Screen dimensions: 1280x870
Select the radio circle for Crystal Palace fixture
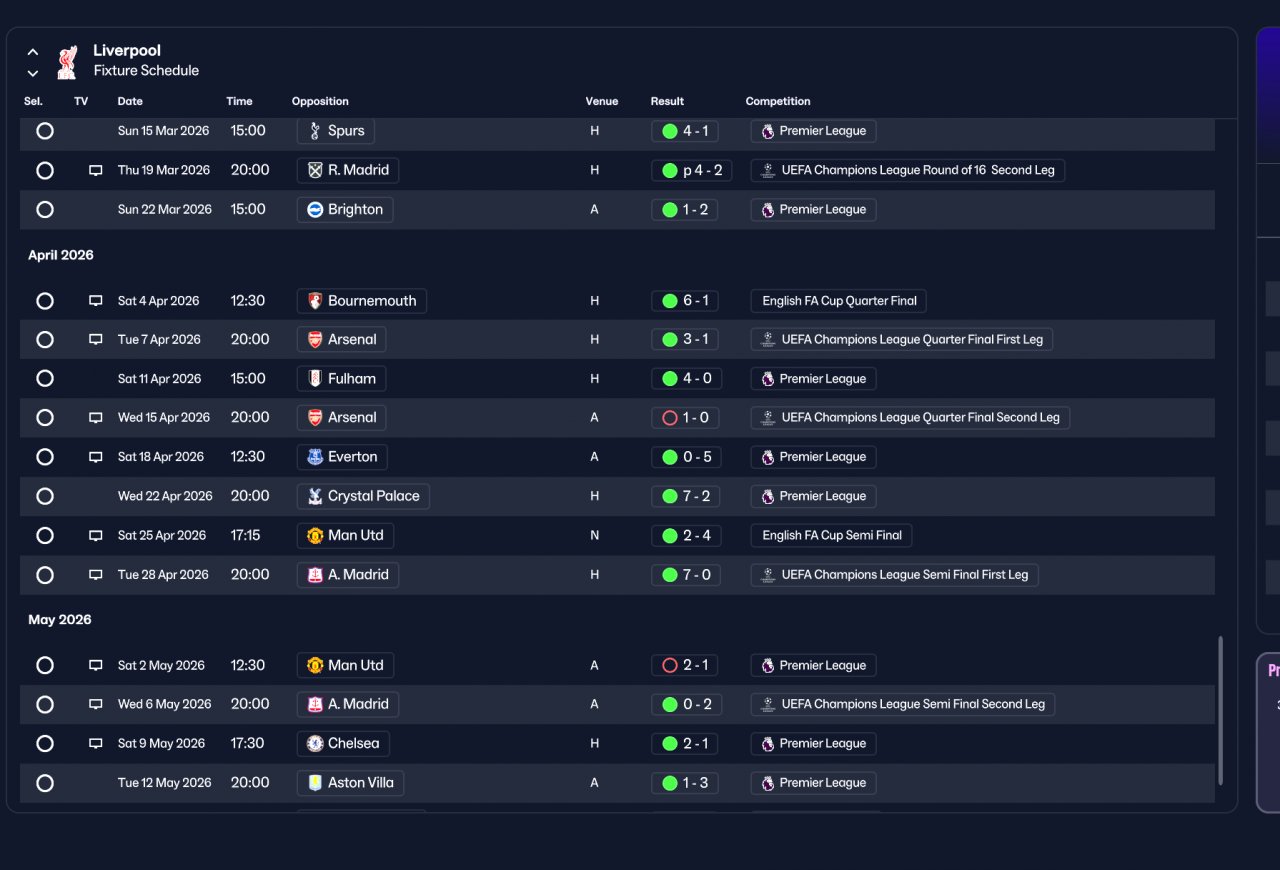click(x=45, y=496)
